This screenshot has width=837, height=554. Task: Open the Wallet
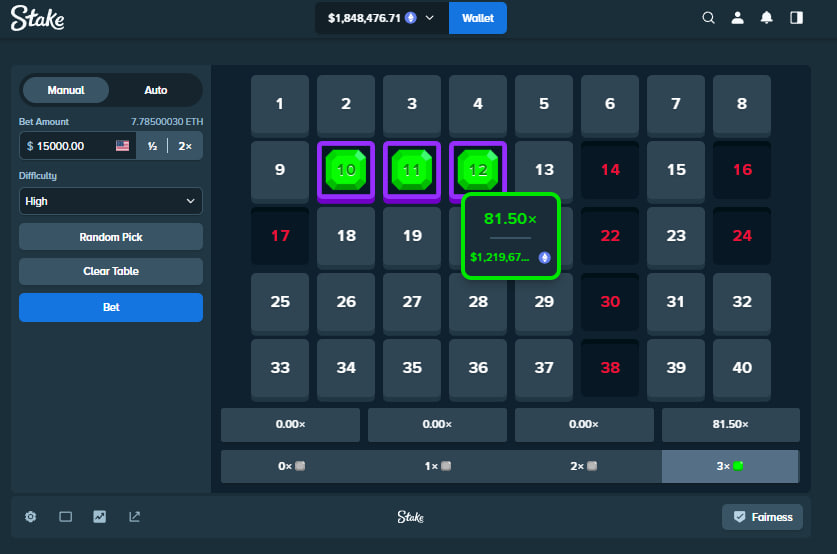(x=478, y=18)
